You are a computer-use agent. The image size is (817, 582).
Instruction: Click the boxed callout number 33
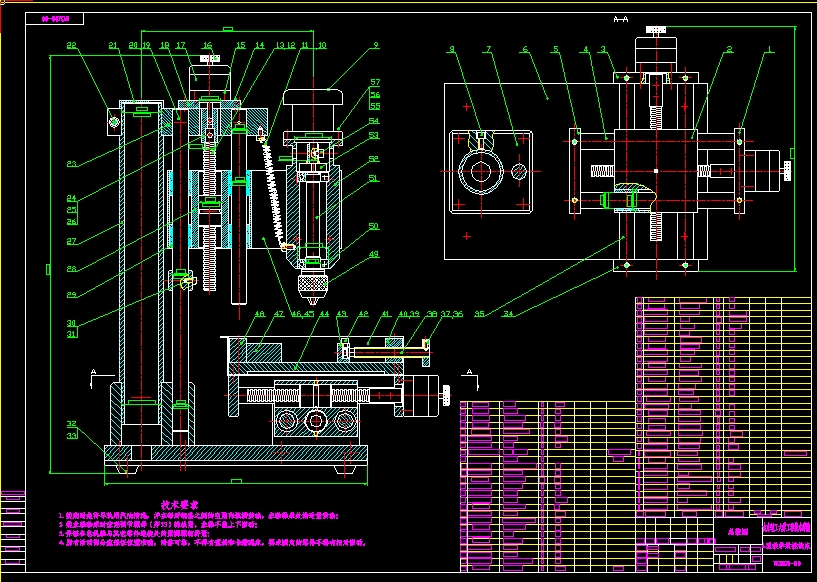pos(71,435)
